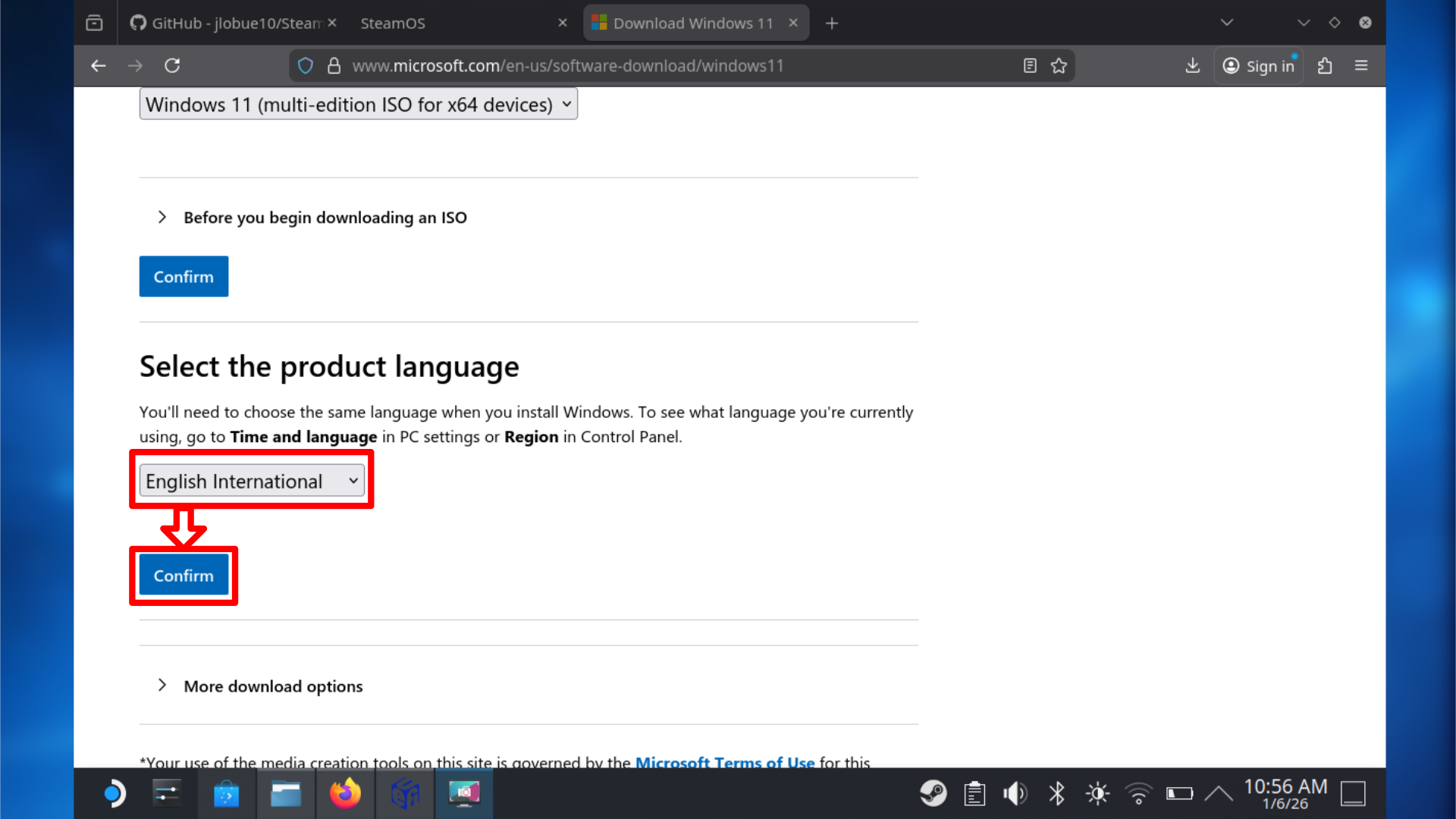Open the Wi-Fi network tray icon
The width and height of the screenshot is (1456, 819).
point(1137,794)
